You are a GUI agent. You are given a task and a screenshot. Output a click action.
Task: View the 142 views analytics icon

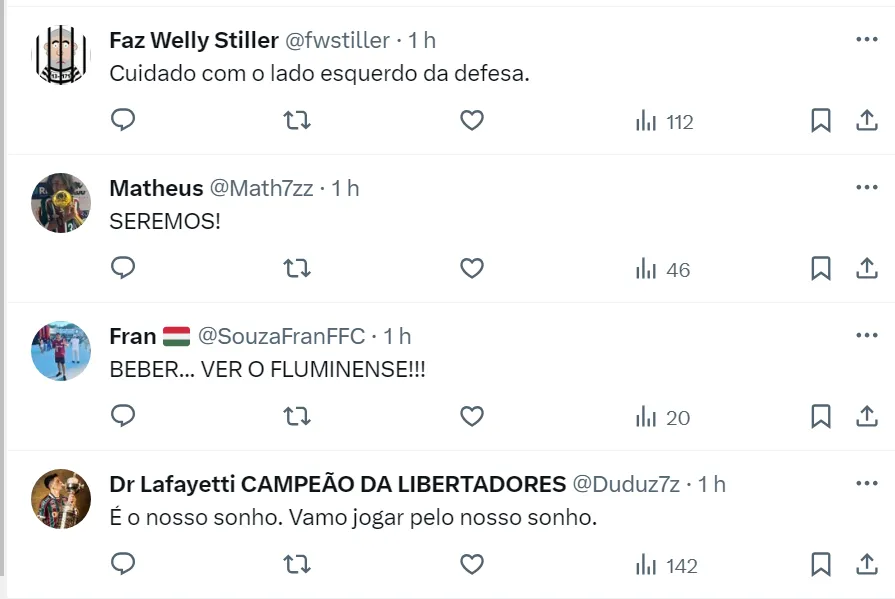pos(667,565)
